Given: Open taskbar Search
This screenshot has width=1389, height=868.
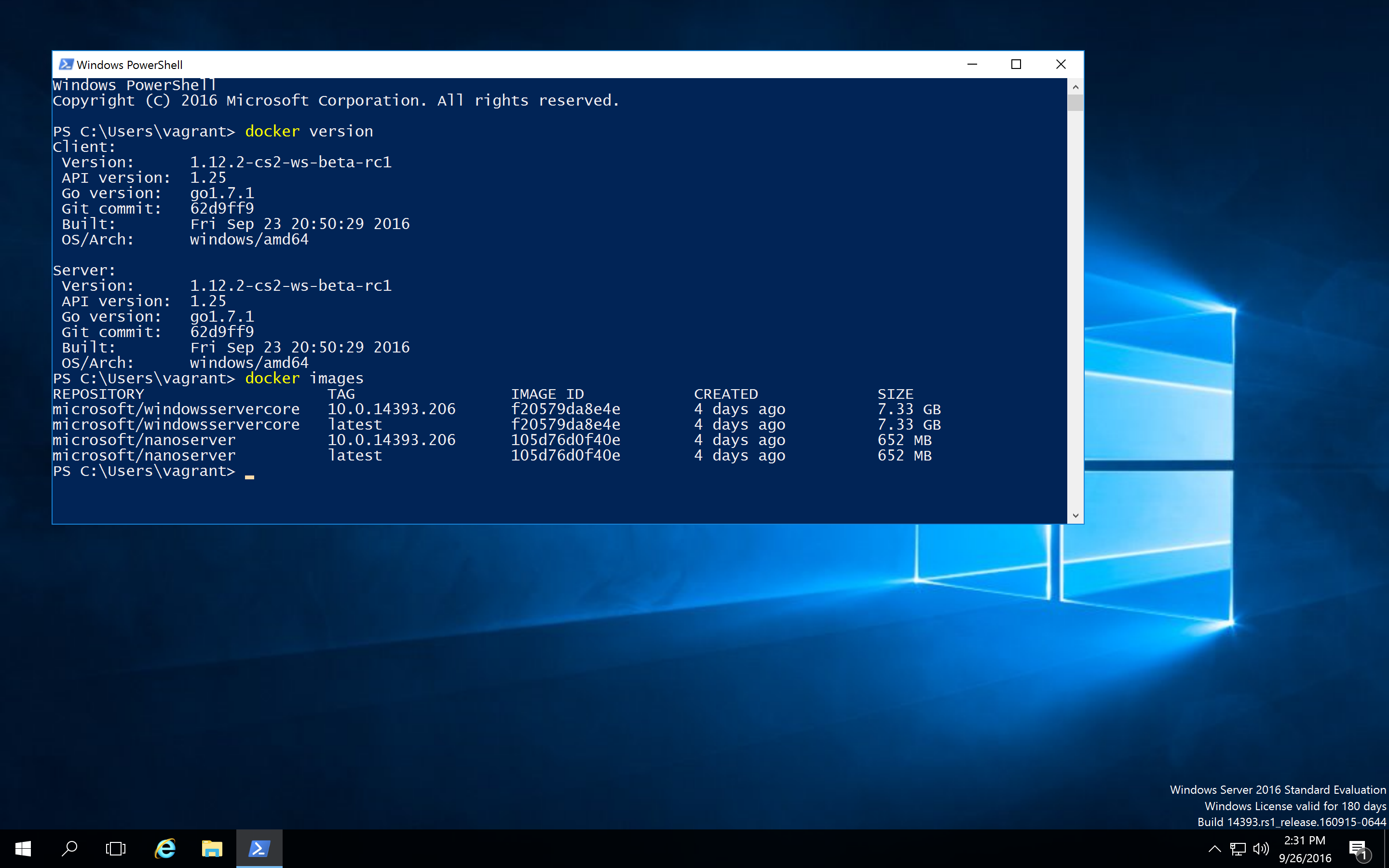Looking at the screenshot, I should (69, 849).
